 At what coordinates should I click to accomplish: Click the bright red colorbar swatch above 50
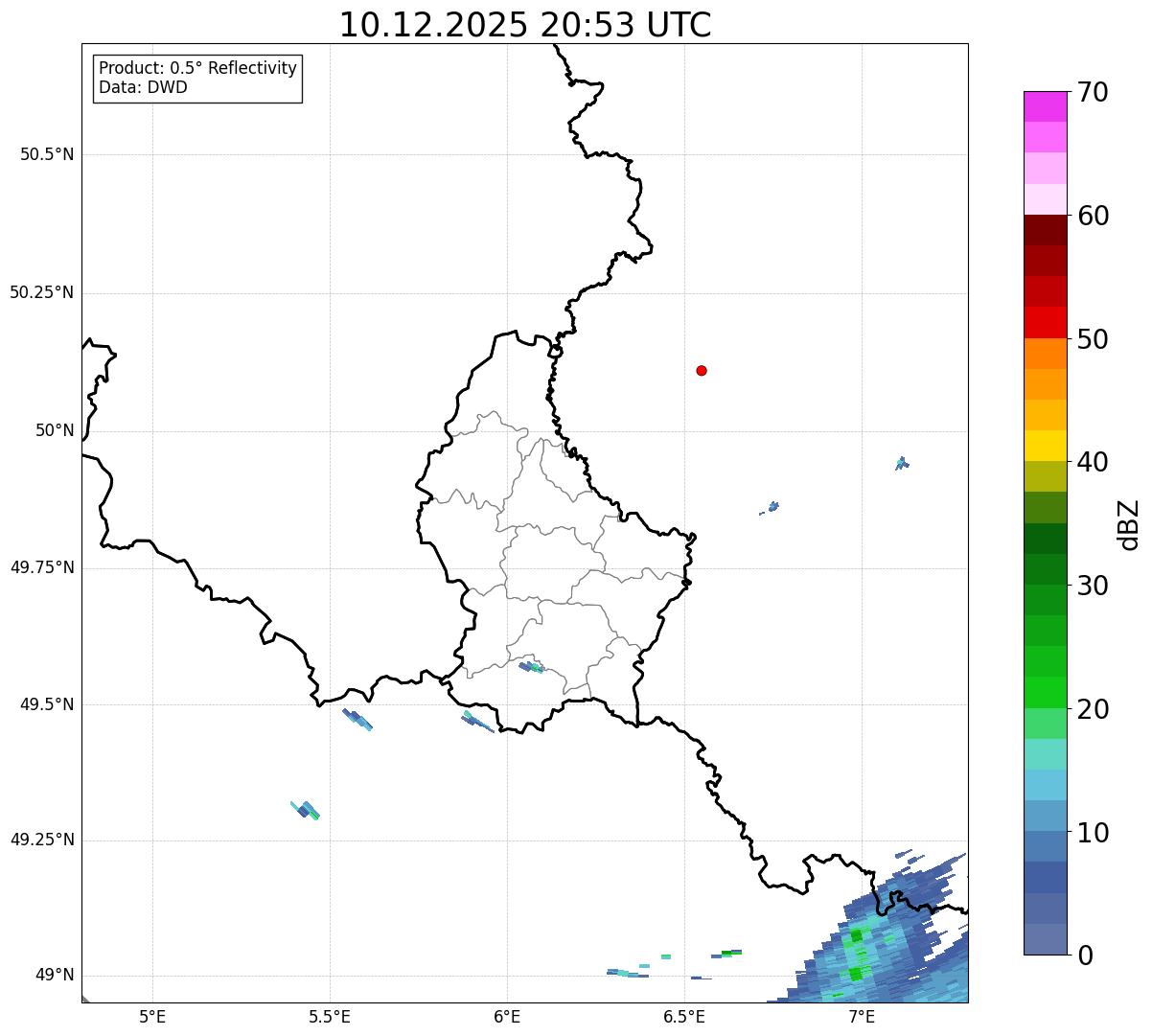click(1045, 322)
